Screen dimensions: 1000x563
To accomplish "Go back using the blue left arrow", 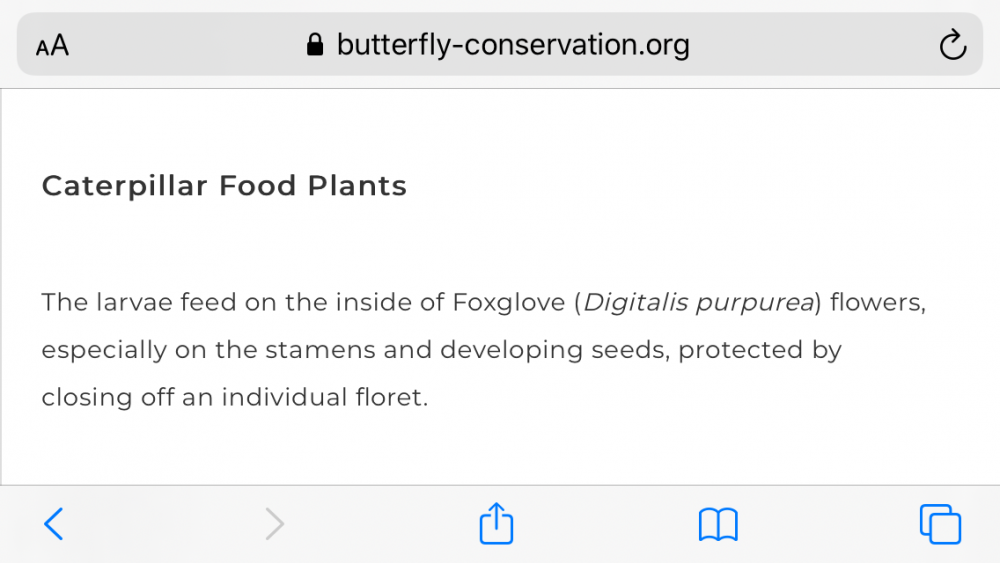I will [54, 524].
